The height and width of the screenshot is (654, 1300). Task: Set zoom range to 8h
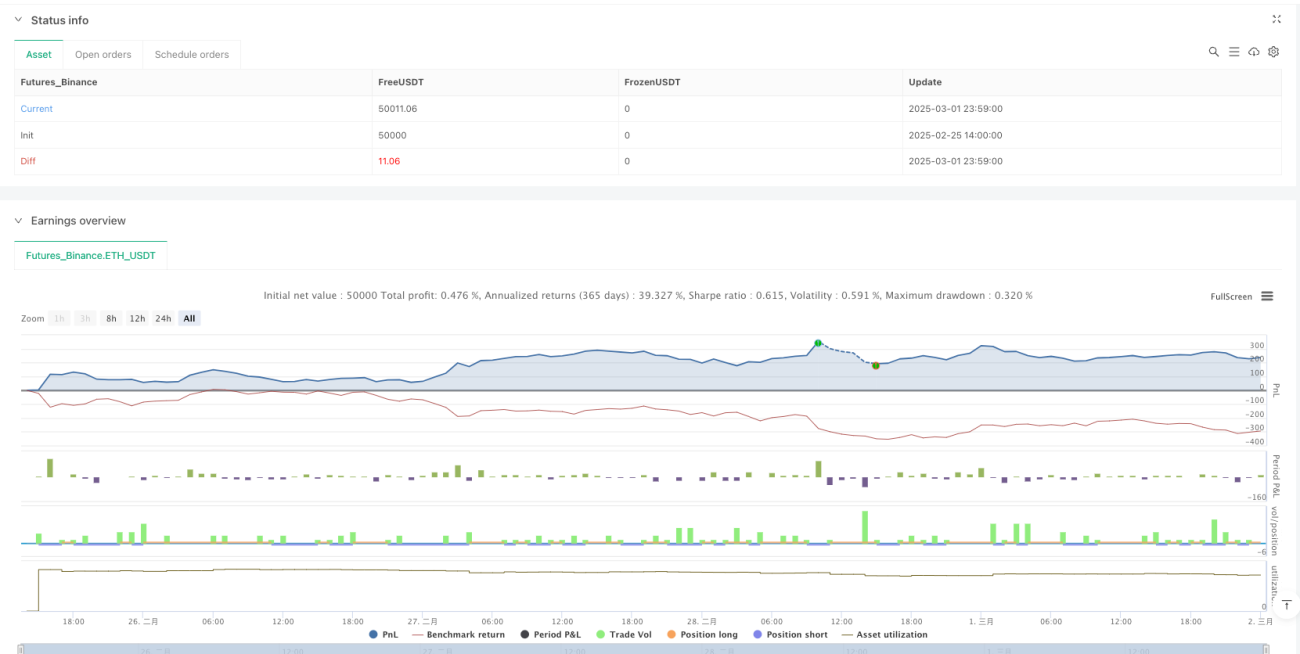point(111,318)
